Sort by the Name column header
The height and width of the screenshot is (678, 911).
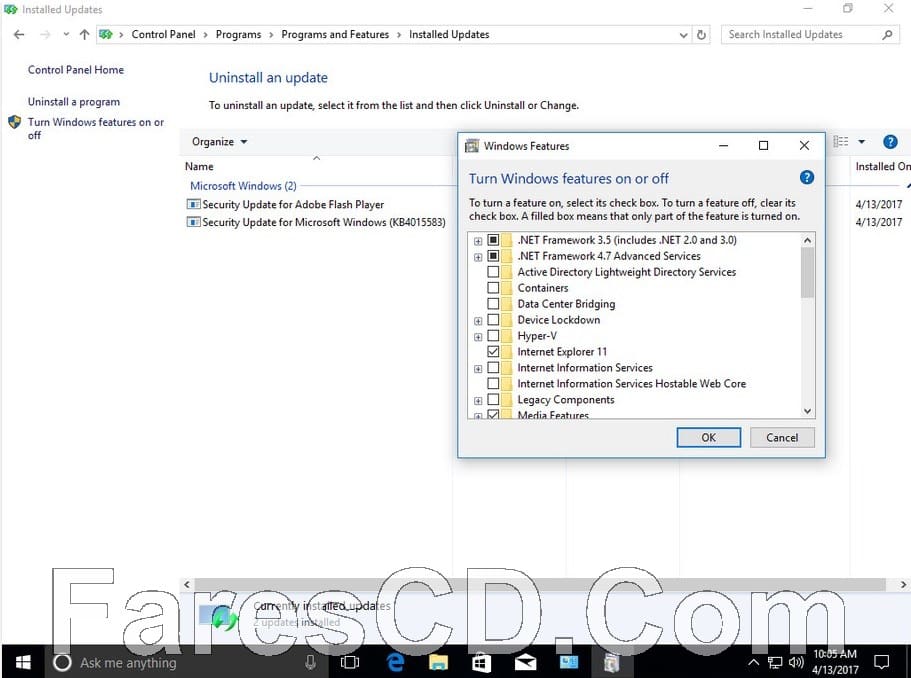click(x=199, y=166)
